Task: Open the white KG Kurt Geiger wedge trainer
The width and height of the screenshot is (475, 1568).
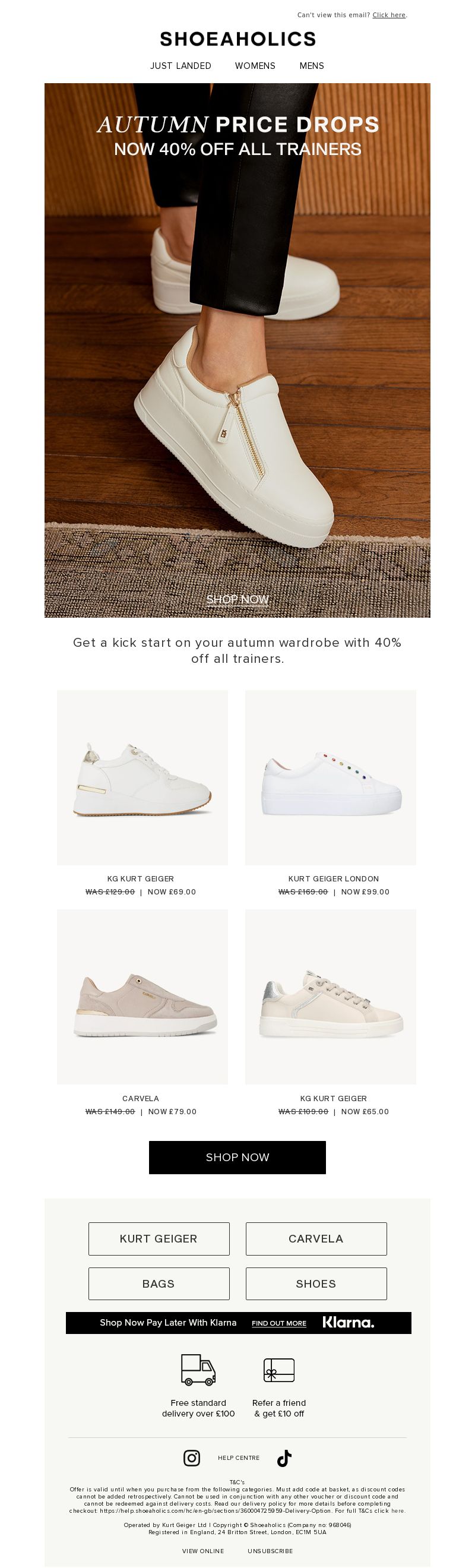Action: coord(142,777)
